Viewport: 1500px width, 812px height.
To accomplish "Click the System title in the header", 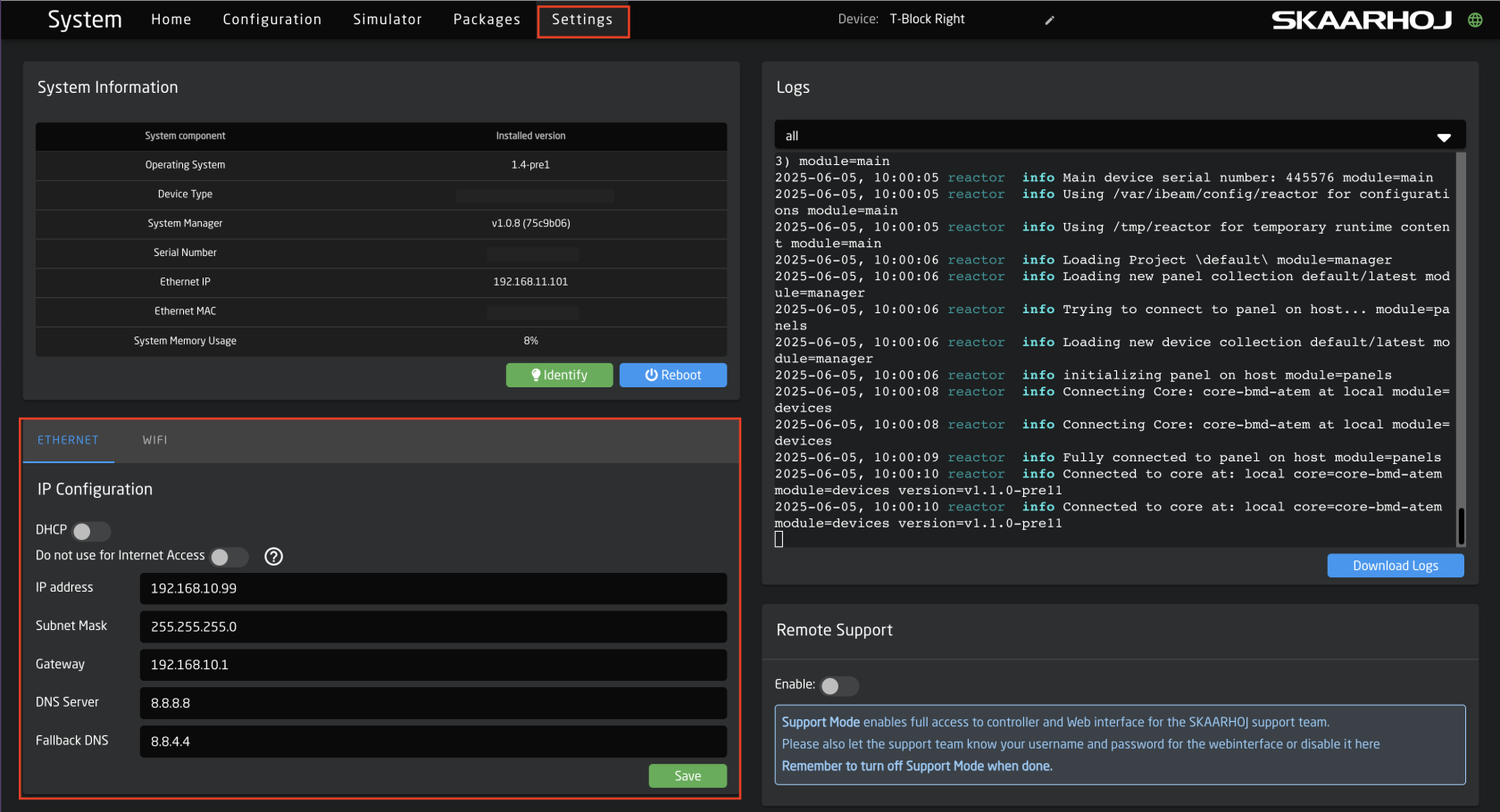I will pos(85,20).
